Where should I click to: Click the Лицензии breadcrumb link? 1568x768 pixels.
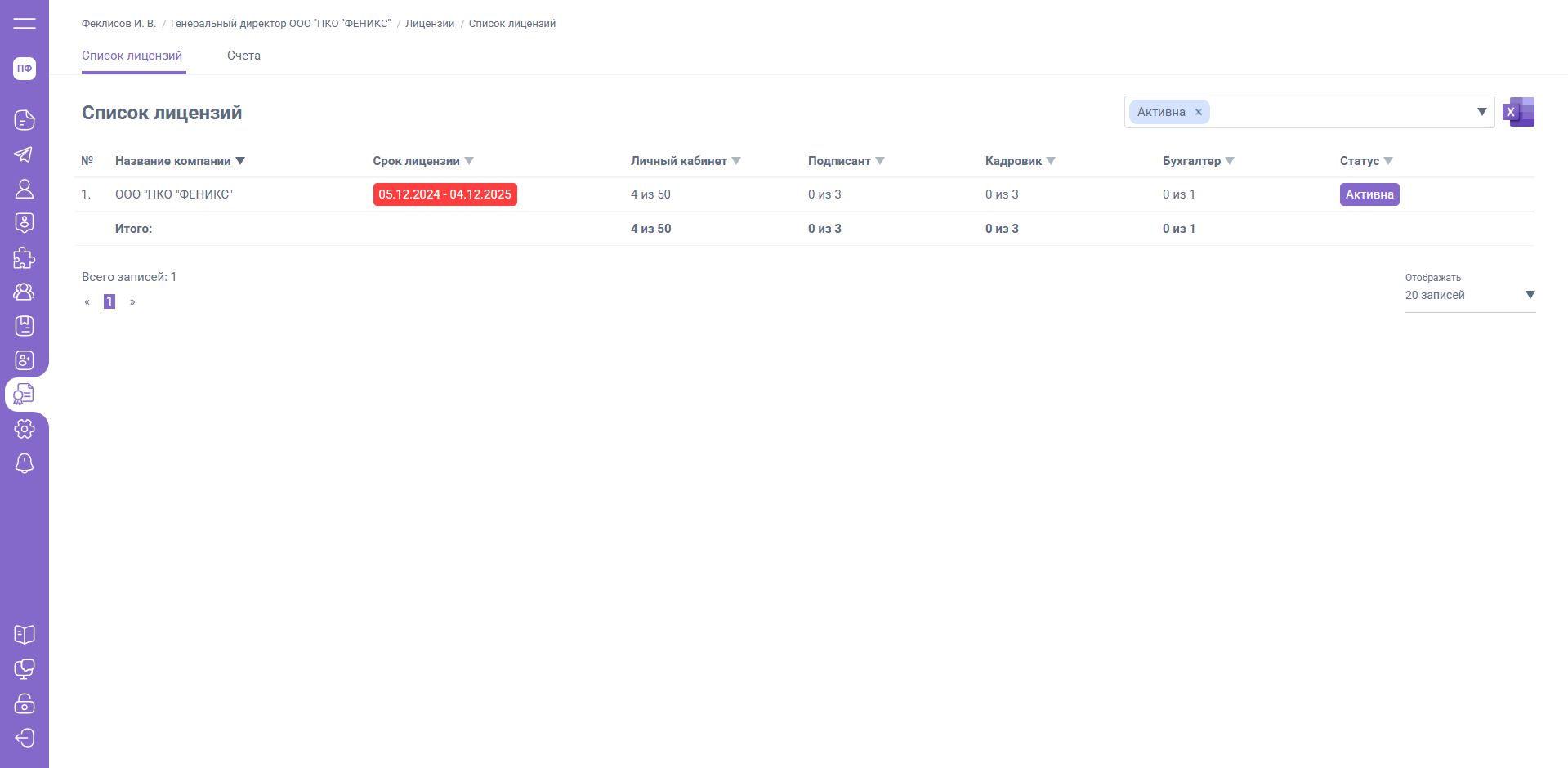(x=430, y=24)
